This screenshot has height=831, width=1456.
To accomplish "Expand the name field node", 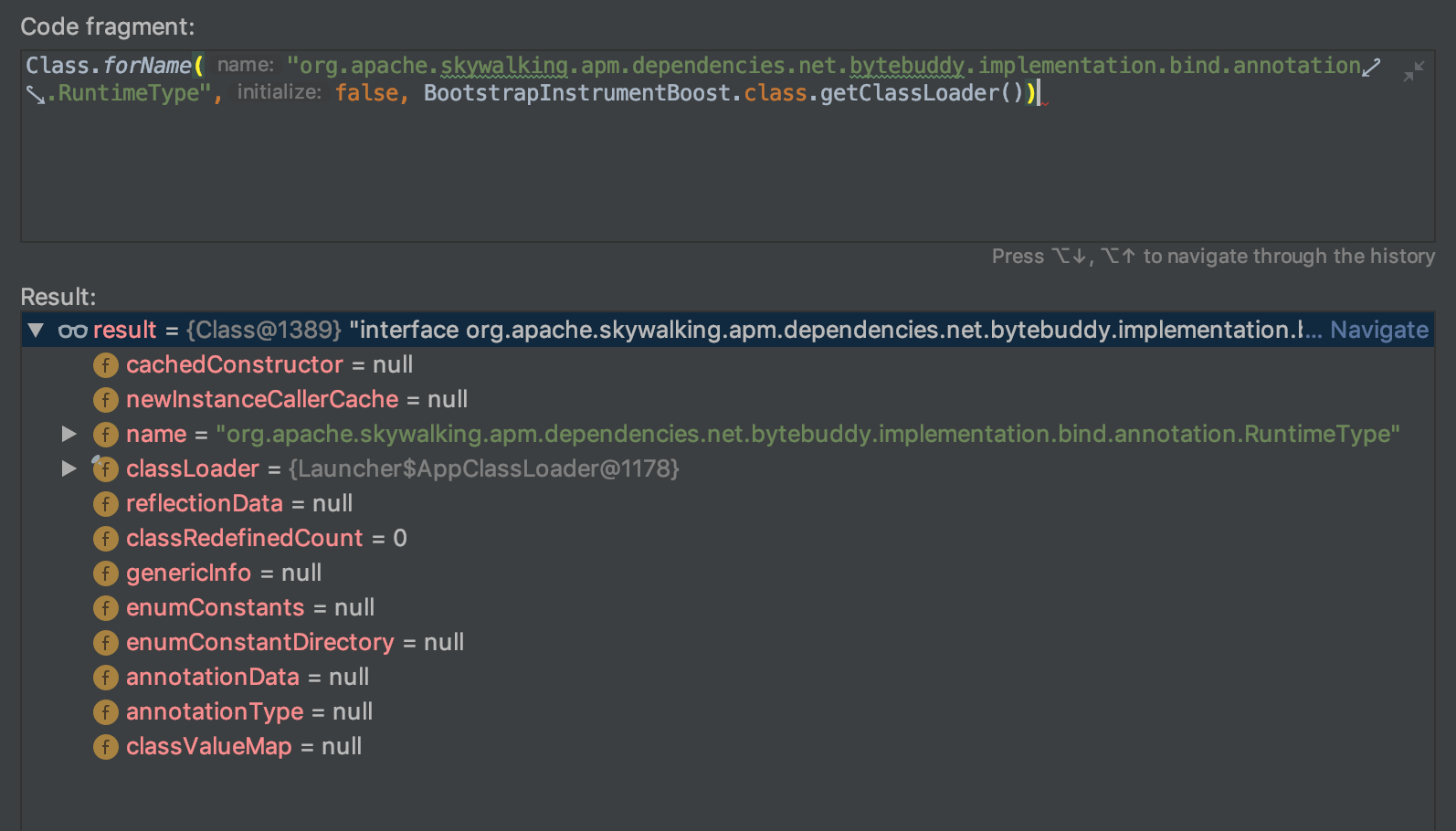I will point(69,434).
